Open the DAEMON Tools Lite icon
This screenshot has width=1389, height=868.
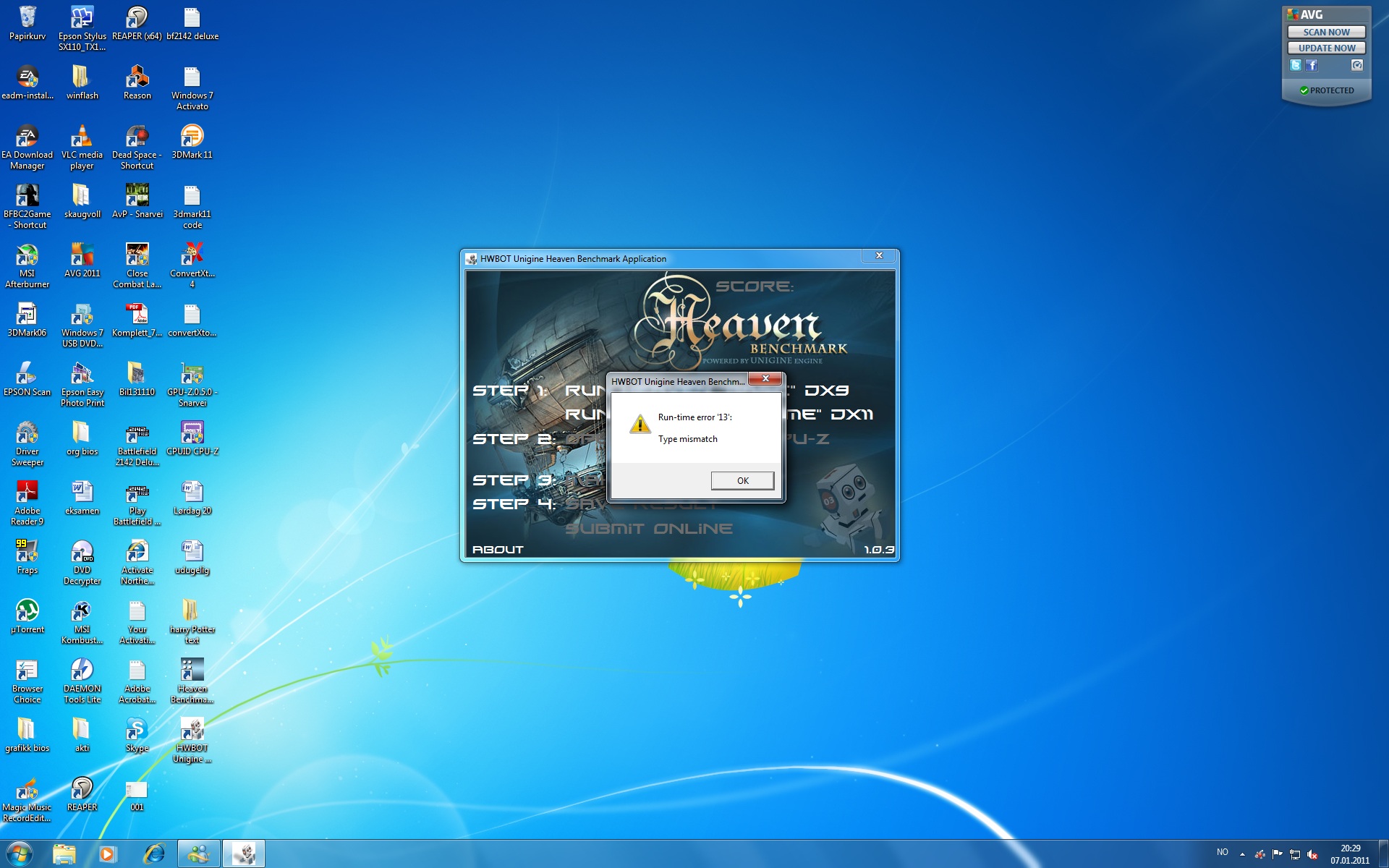pos(82,681)
